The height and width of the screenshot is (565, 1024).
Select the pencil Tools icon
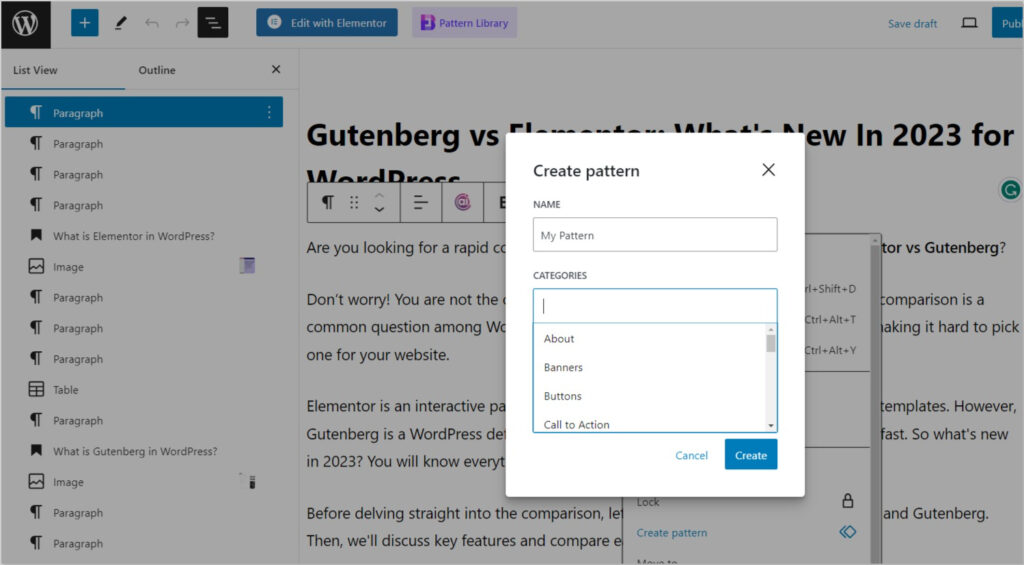tap(120, 23)
